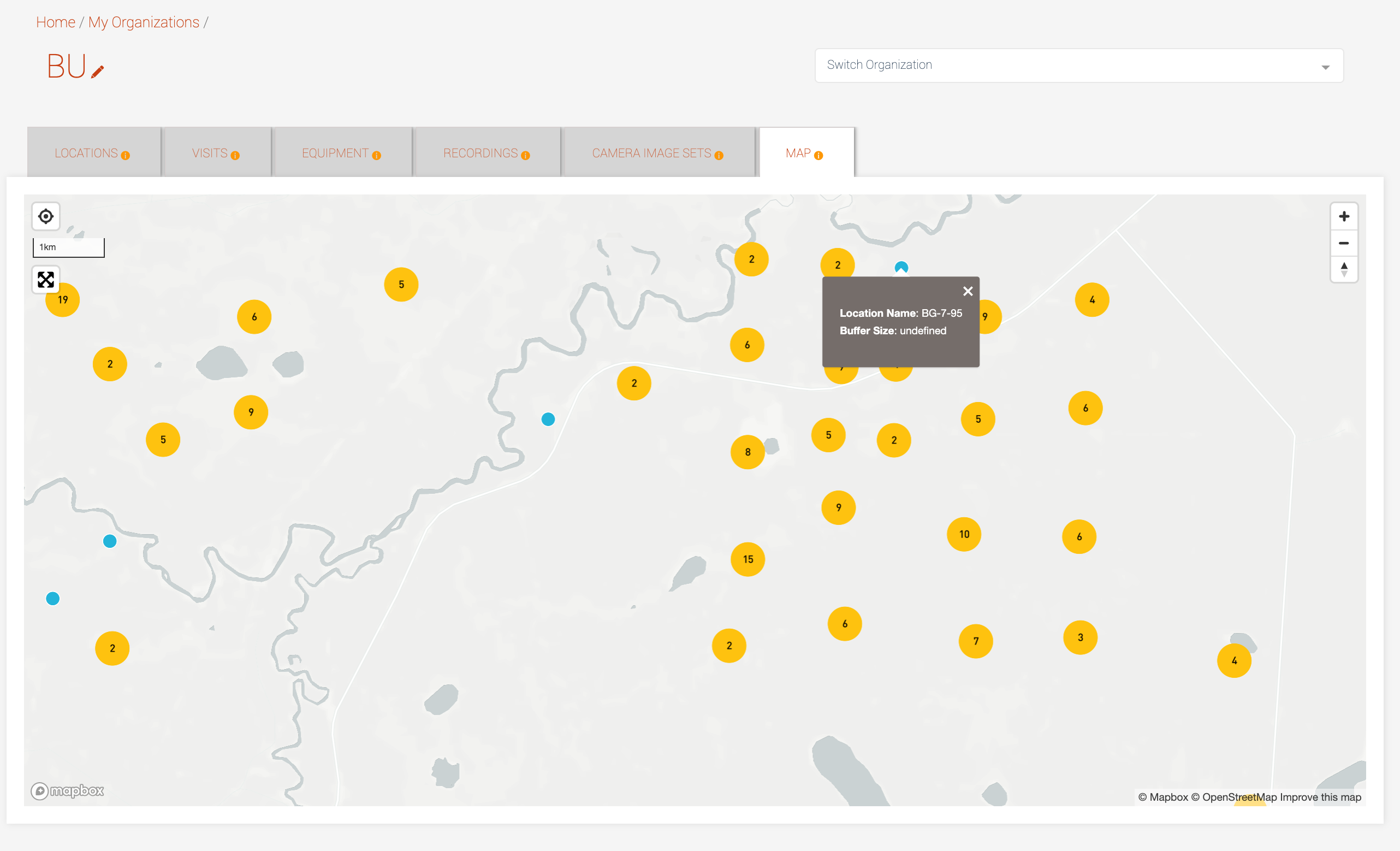This screenshot has height=851, width=1400.
Task: Expand the cluster marker labeled 15
Action: 748,559
